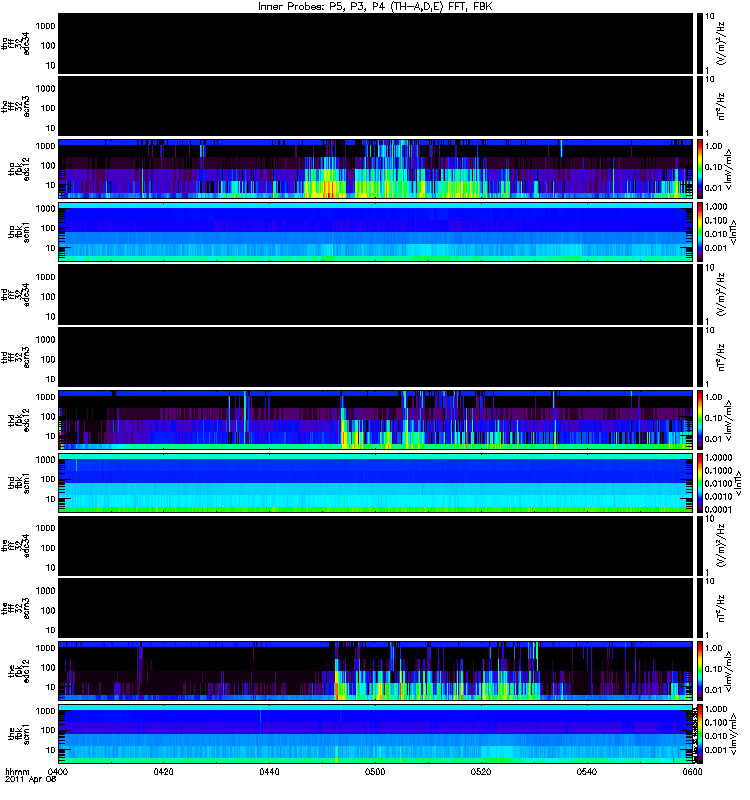Click the '2011 Apr 08' date label

pyautogui.click(x=31, y=779)
